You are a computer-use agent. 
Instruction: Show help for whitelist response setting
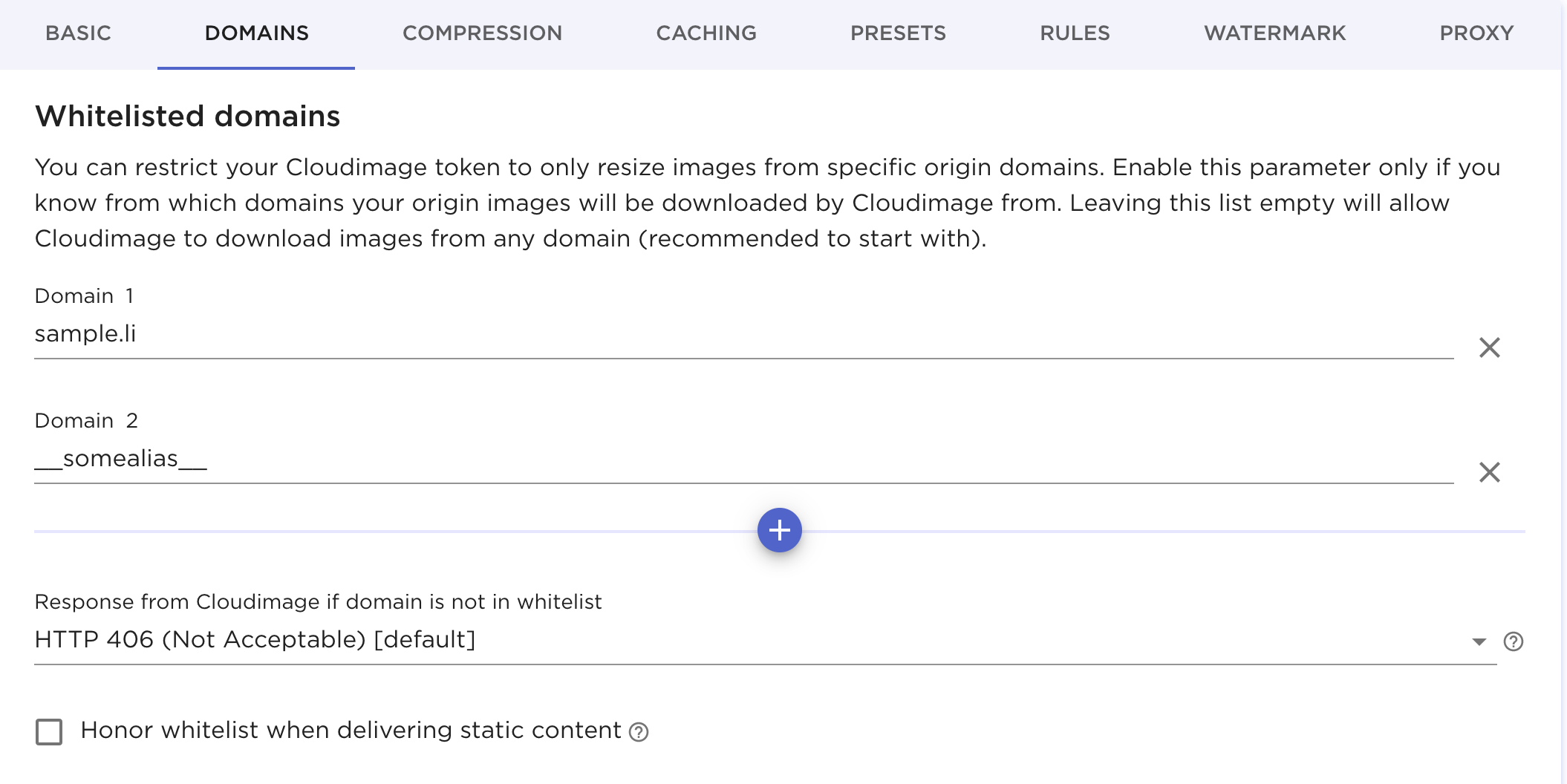[x=1513, y=641]
